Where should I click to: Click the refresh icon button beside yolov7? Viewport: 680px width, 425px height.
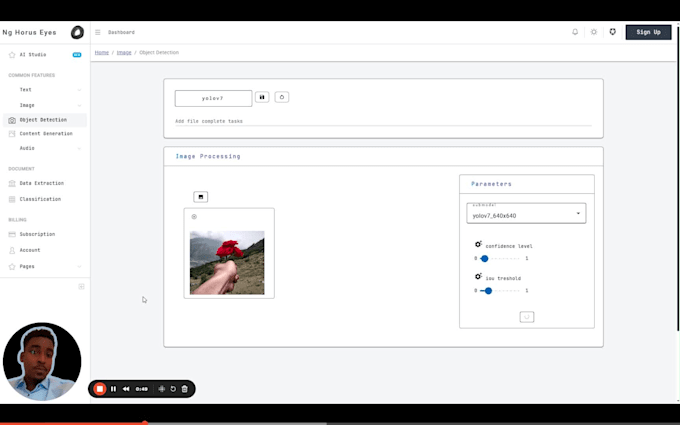pyautogui.click(x=282, y=97)
